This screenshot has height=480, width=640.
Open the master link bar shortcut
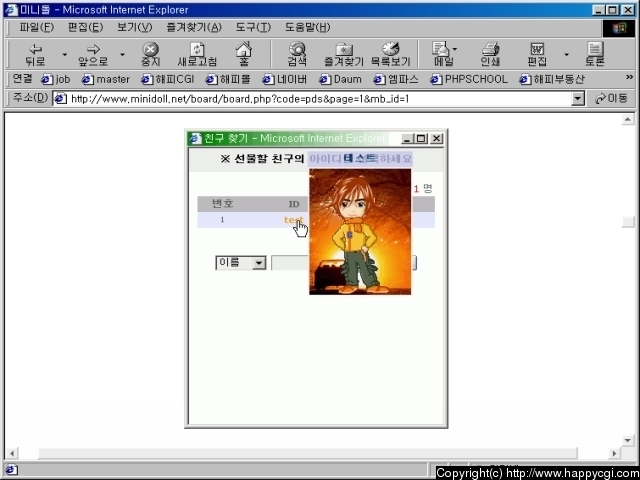106,79
